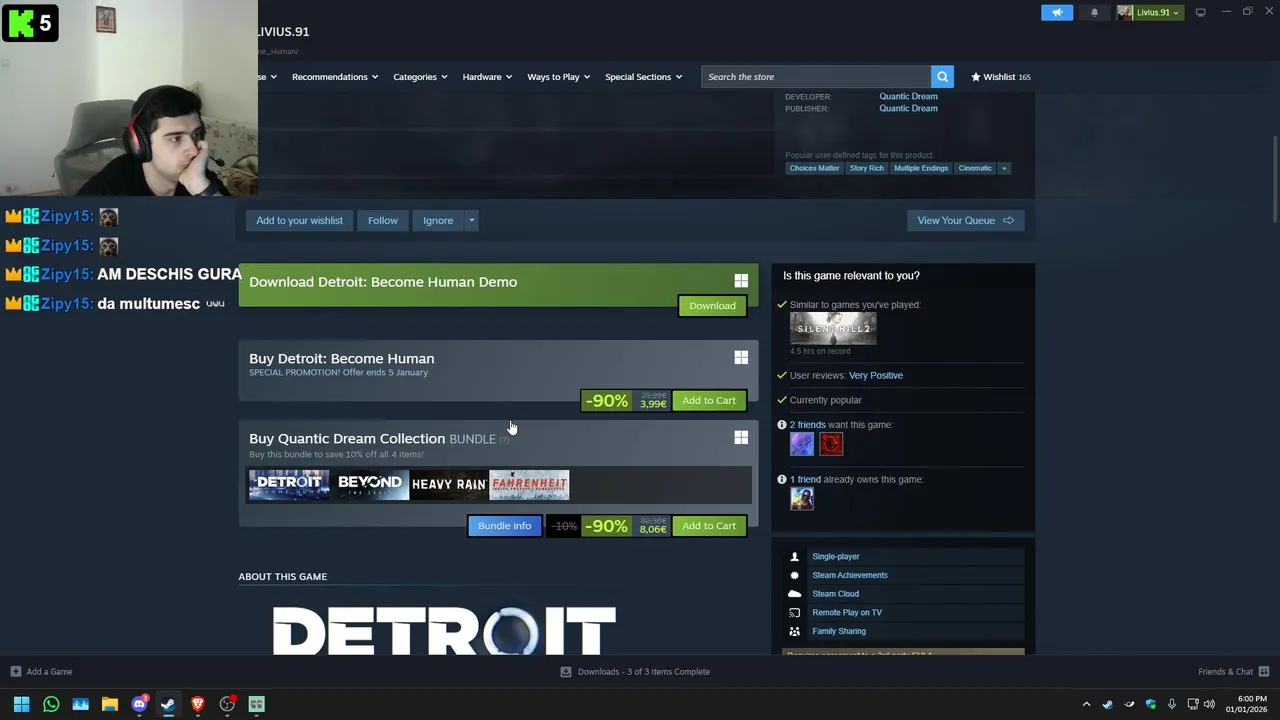Viewport: 1280px width, 720px height.
Task: Click Windows icon on Buy Detroit row
Action: tap(741, 358)
